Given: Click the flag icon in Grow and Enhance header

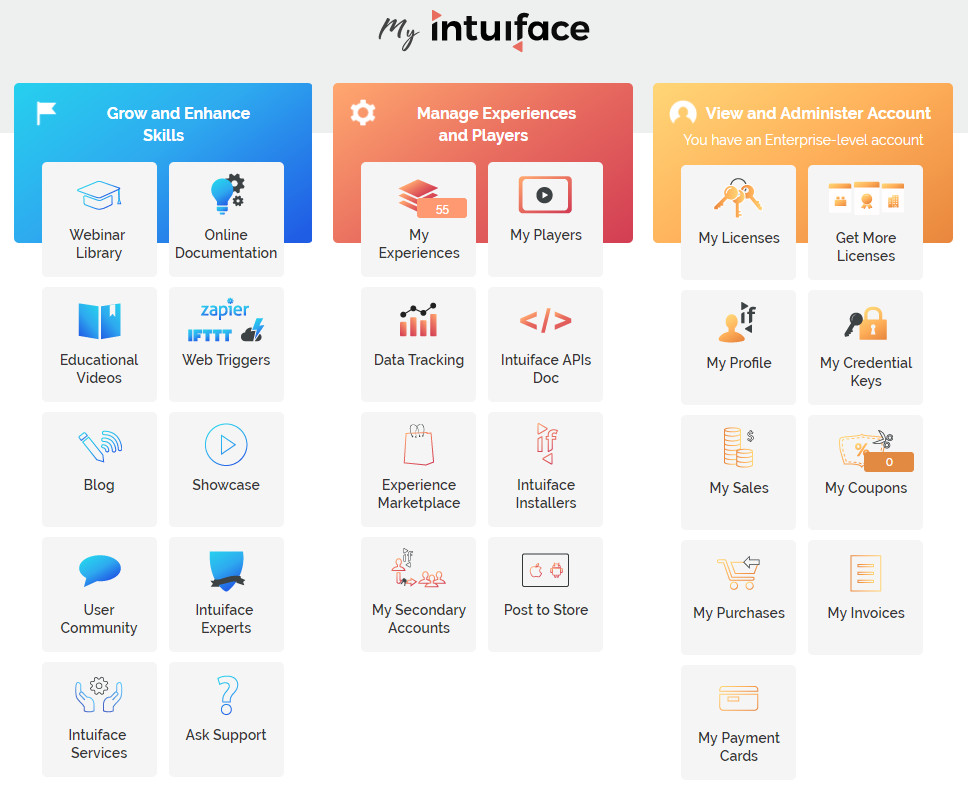Looking at the screenshot, I should pos(46,114).
